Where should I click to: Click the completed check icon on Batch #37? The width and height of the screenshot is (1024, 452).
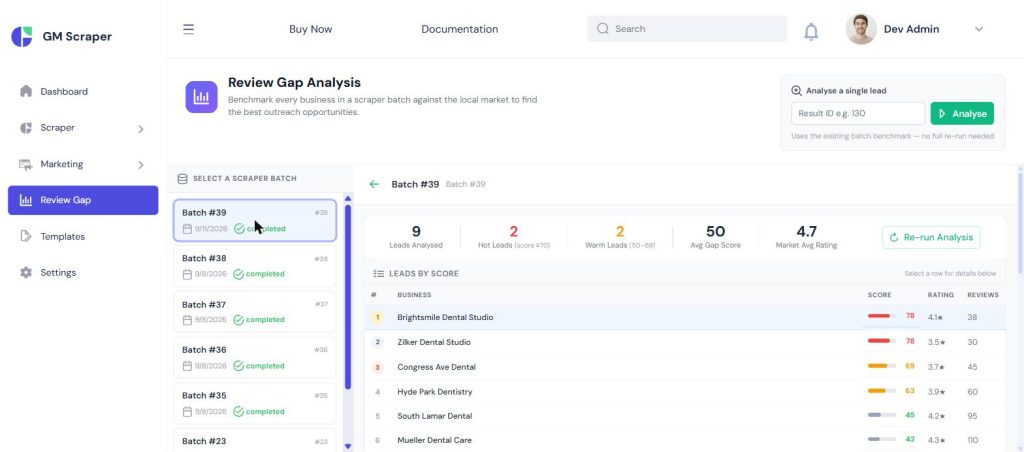coord(238,320)
